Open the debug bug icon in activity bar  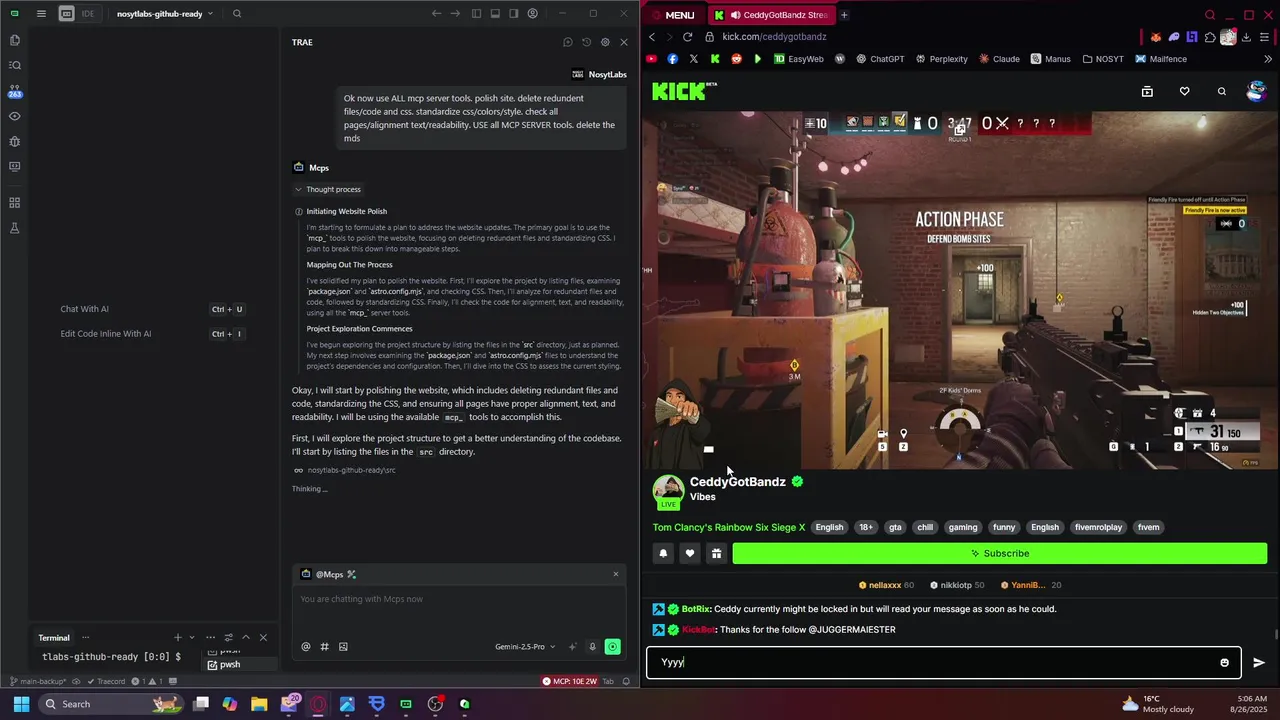(14, 141)
